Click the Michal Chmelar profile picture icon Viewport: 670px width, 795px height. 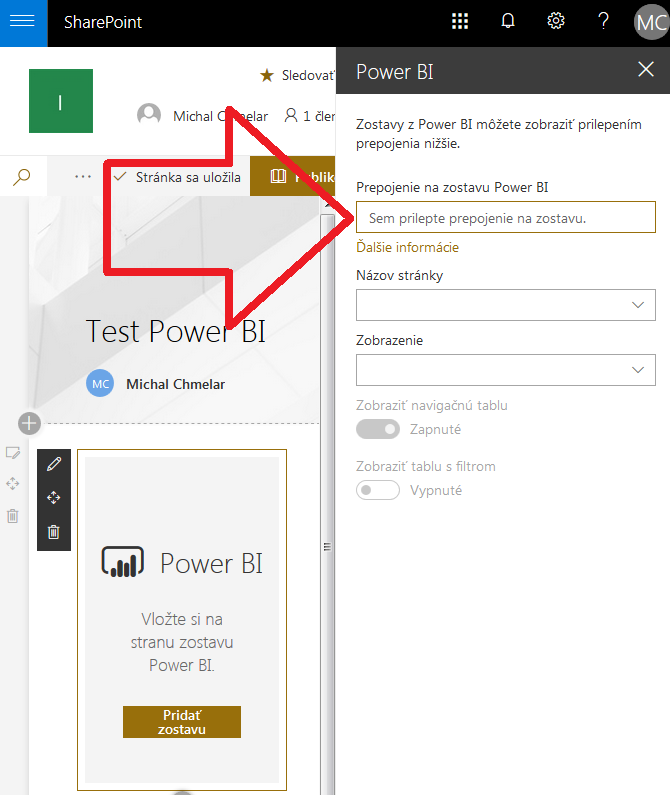coord(149,115)
